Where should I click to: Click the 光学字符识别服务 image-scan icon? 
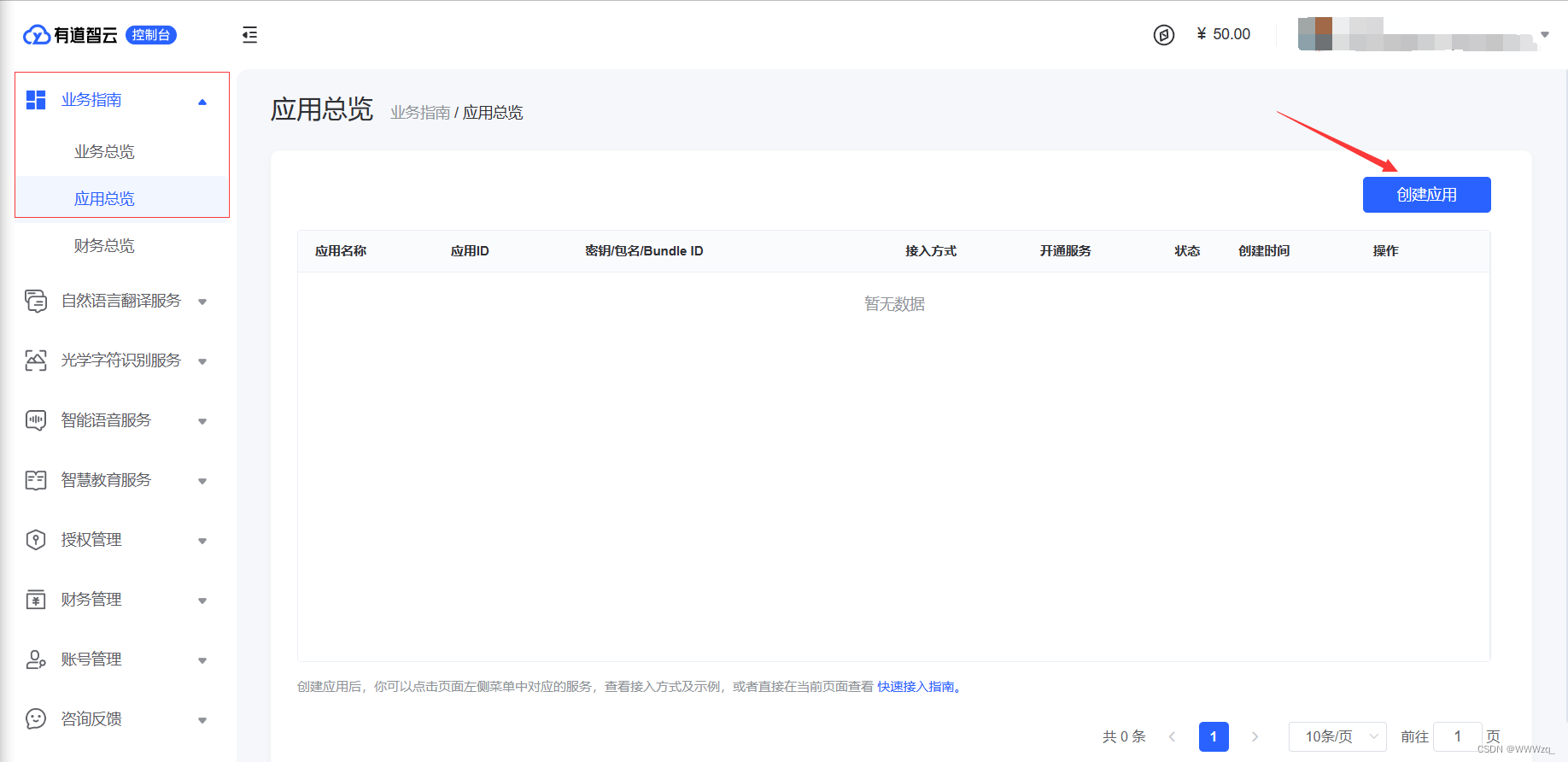(x=36, y=360)
